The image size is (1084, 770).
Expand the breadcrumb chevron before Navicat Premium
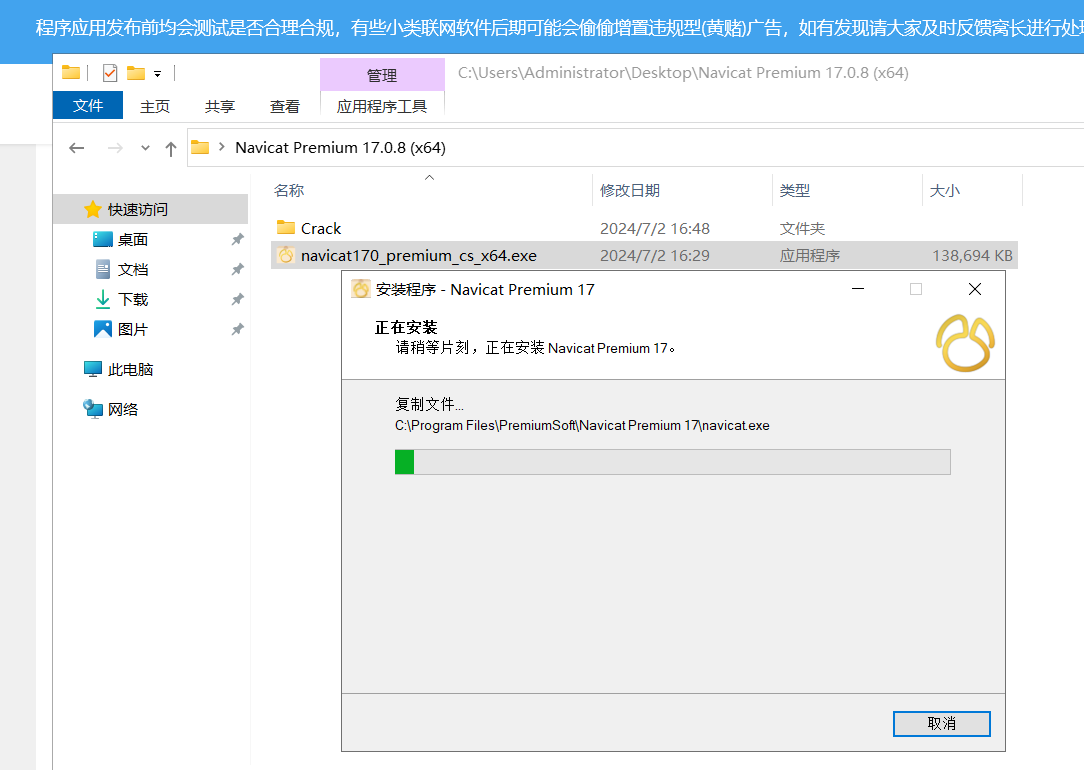221,147
